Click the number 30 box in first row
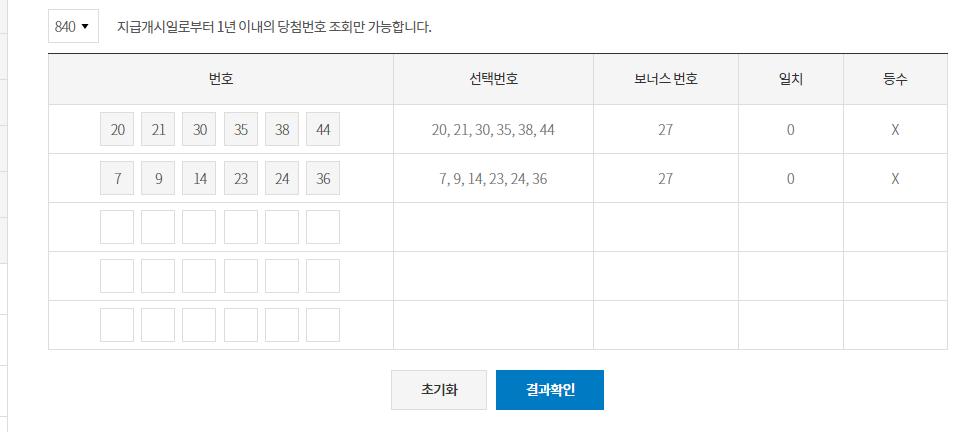The width and height of the screenshot is (977, 432). 199,130
